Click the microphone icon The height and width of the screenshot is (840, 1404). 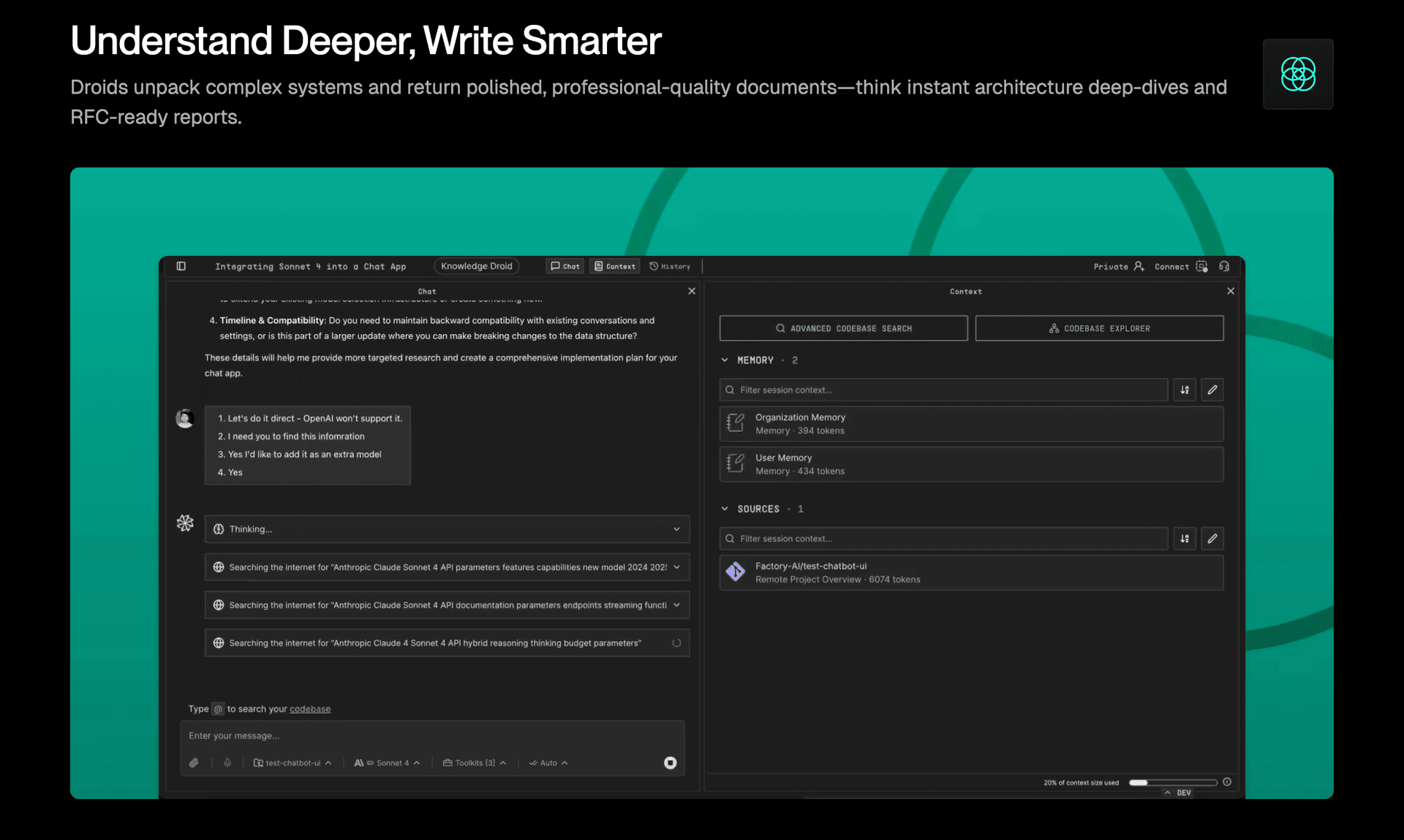(227, 763)
